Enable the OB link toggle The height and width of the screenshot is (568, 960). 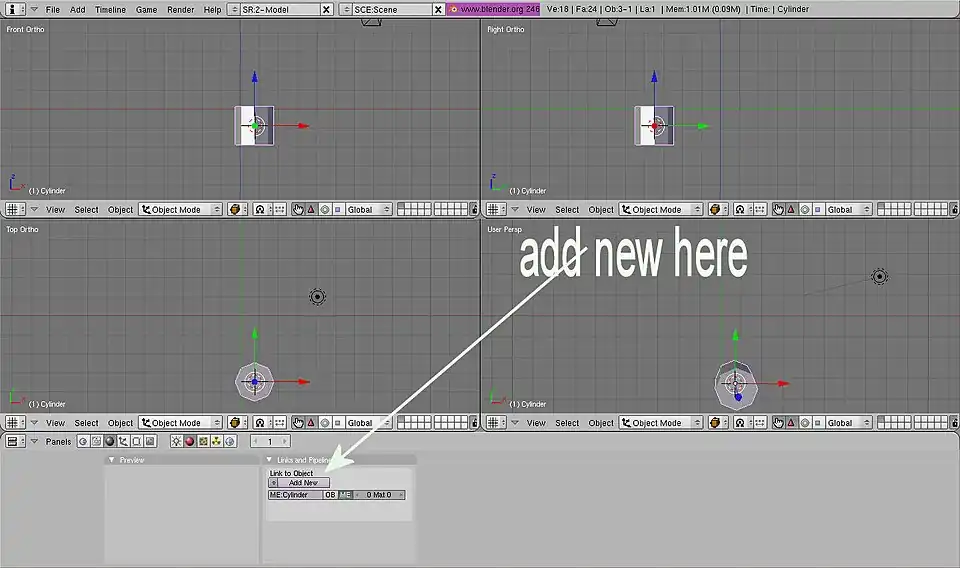(x=330, y=495)
